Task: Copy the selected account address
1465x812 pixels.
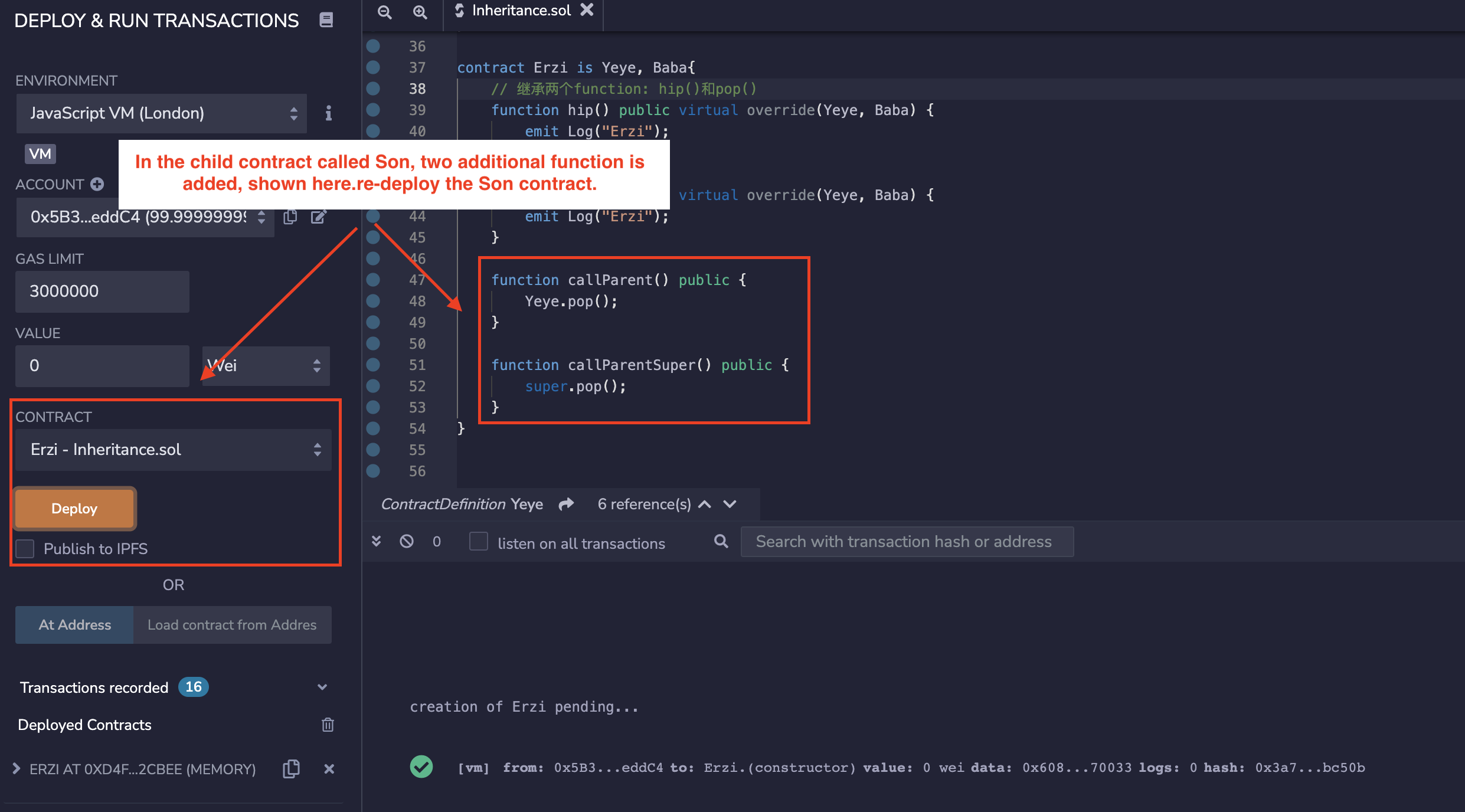Action: [290, 217]
